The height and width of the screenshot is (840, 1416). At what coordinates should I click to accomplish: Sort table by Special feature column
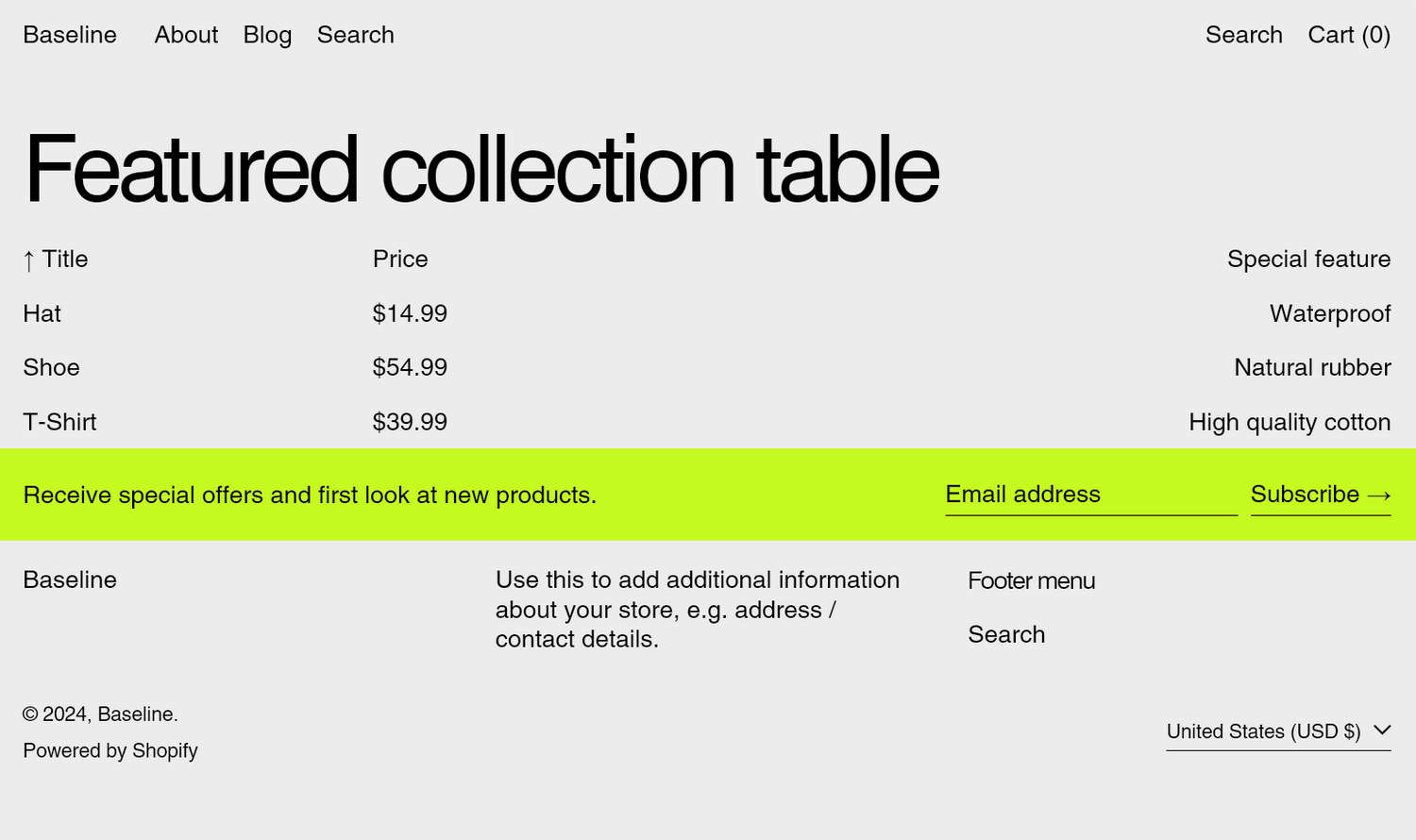1308,260
